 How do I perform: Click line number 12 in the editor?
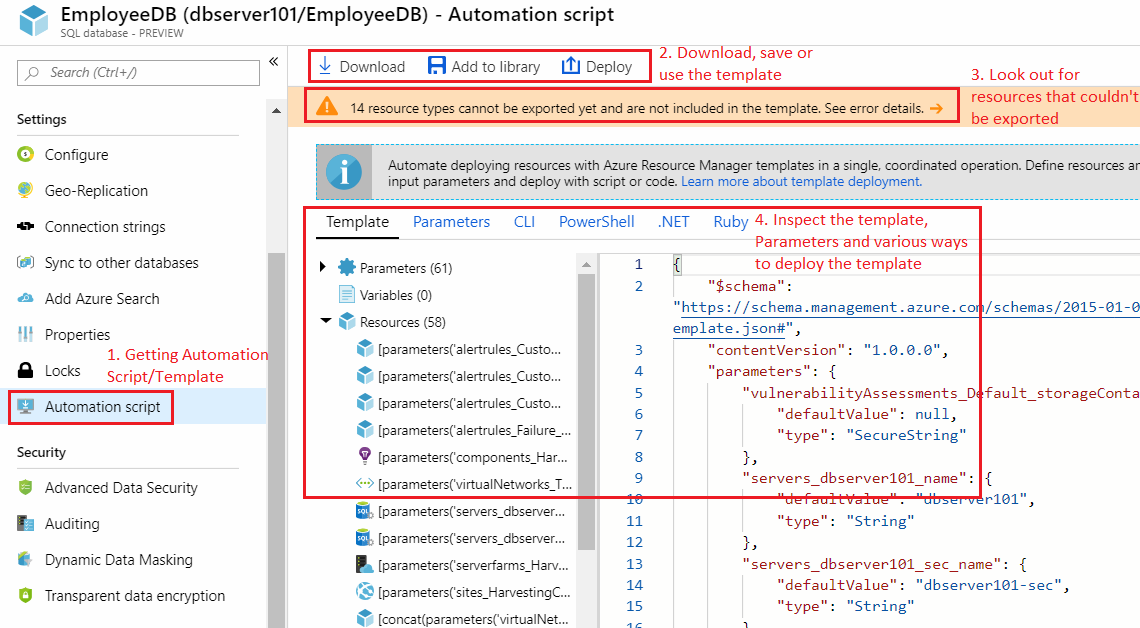635,542
